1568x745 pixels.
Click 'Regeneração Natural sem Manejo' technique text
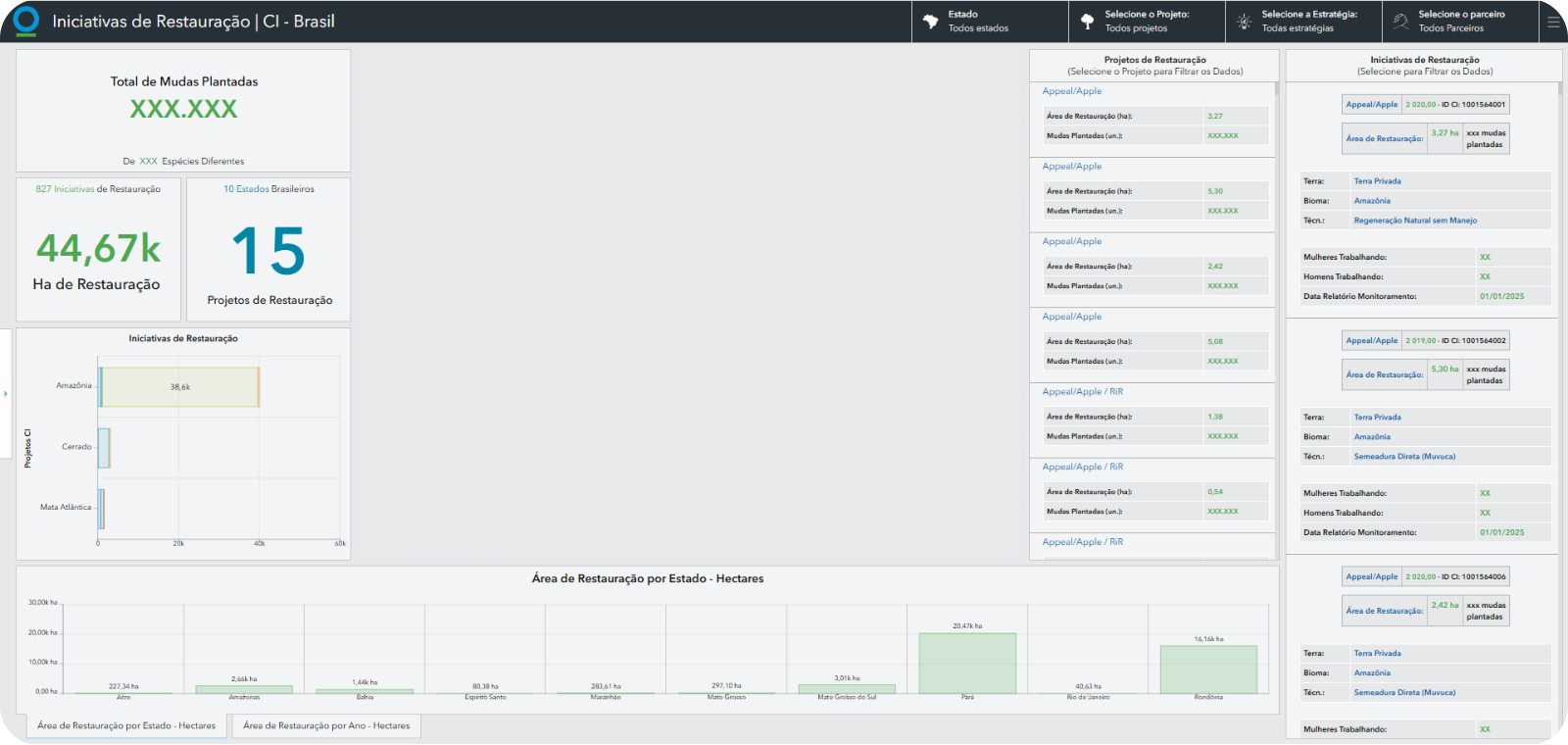[1415, 221]
